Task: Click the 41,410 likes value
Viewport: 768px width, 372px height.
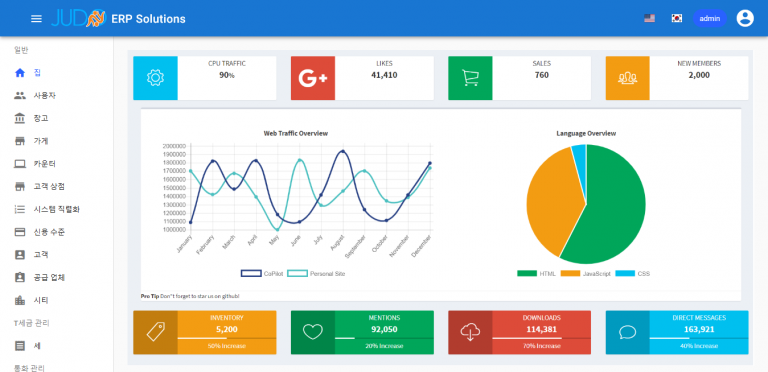Action: [384, 75]
